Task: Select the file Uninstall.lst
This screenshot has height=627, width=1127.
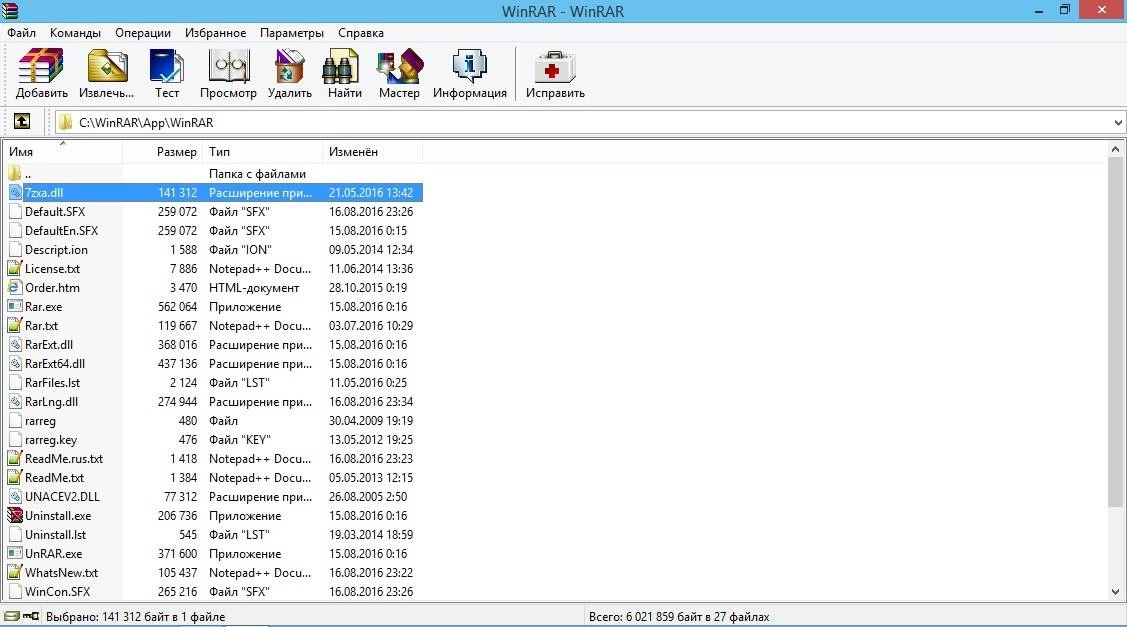Action: pyautogui.click(x=56, y=534)
